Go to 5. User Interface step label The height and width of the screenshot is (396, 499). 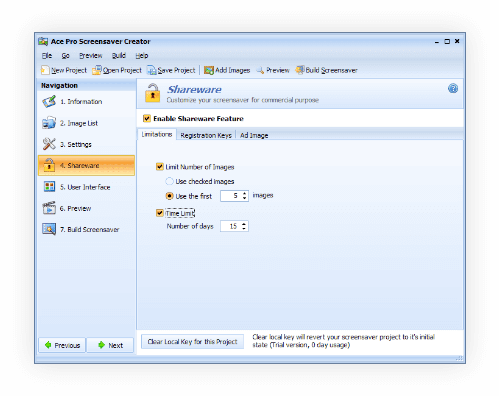tap(85, 187)
